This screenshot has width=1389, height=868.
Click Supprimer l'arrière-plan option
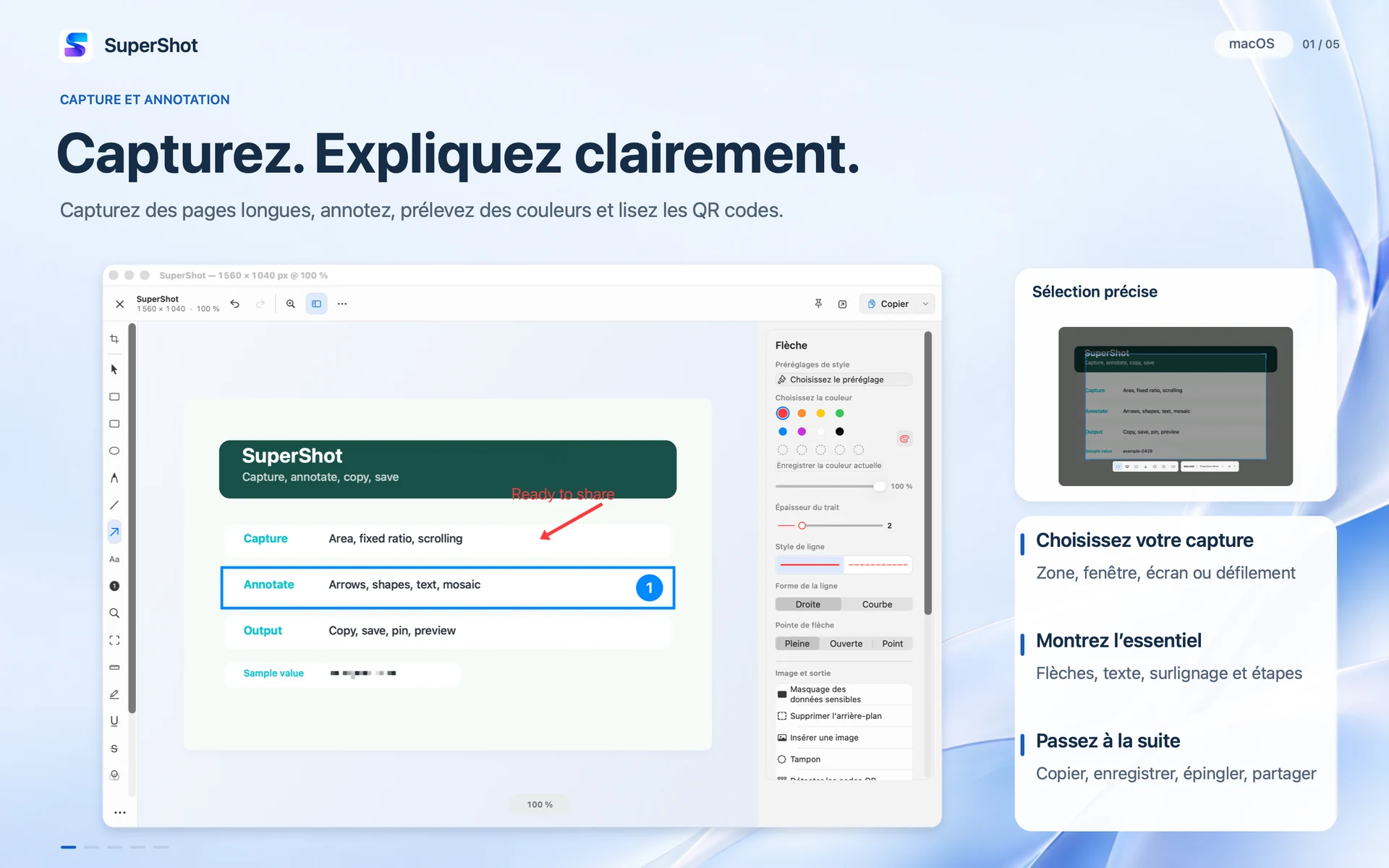[844, 716]
